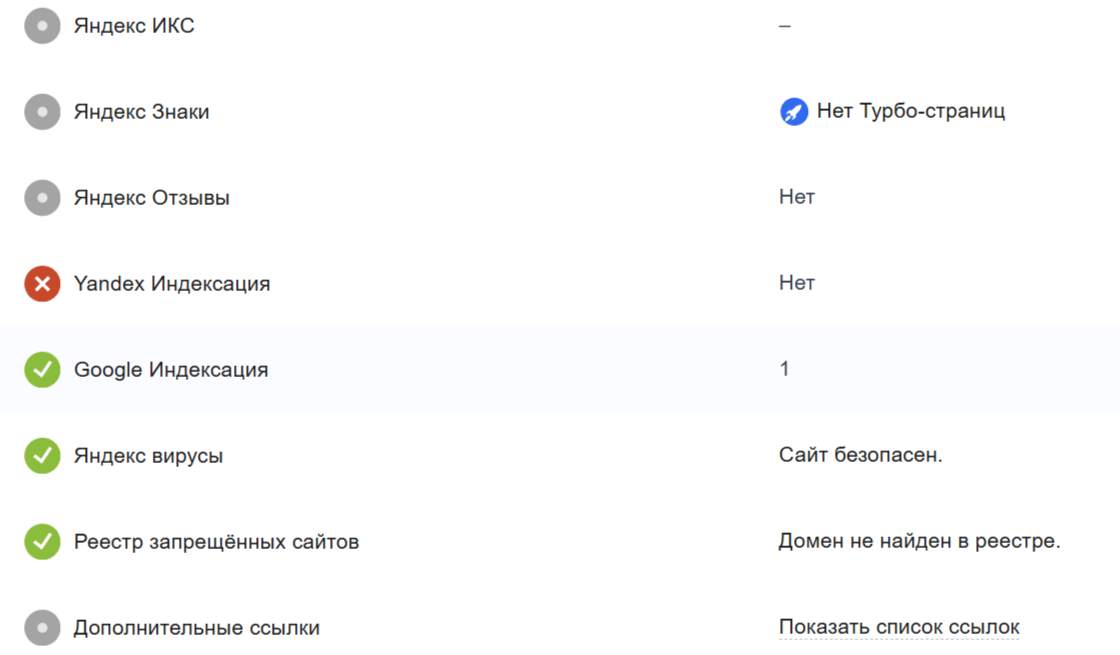Click the Реестр запрещённых сайтов label
This screenshot has width=1120, height=655.
(216, 542)
